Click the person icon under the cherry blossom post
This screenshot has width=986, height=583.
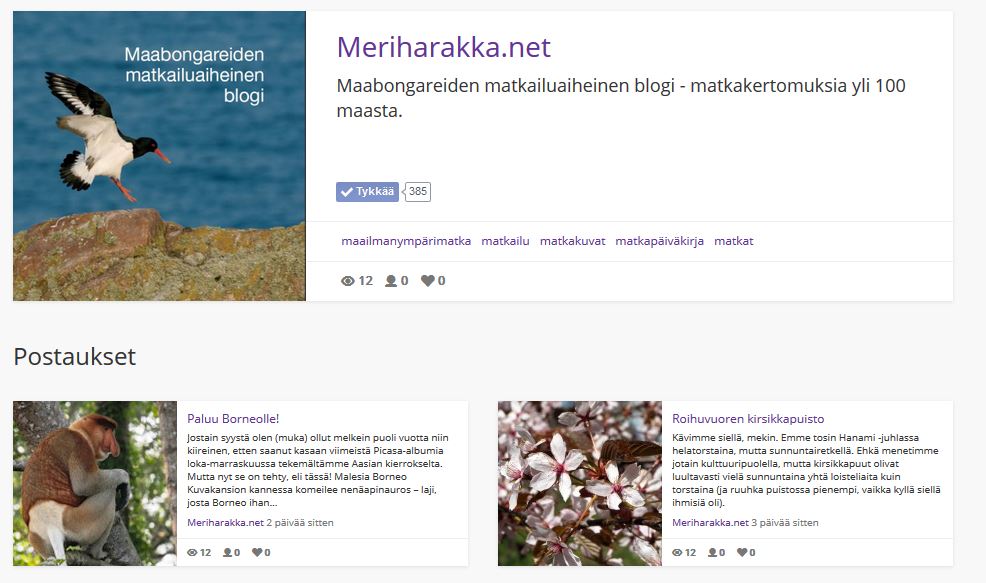pos(714,550)
